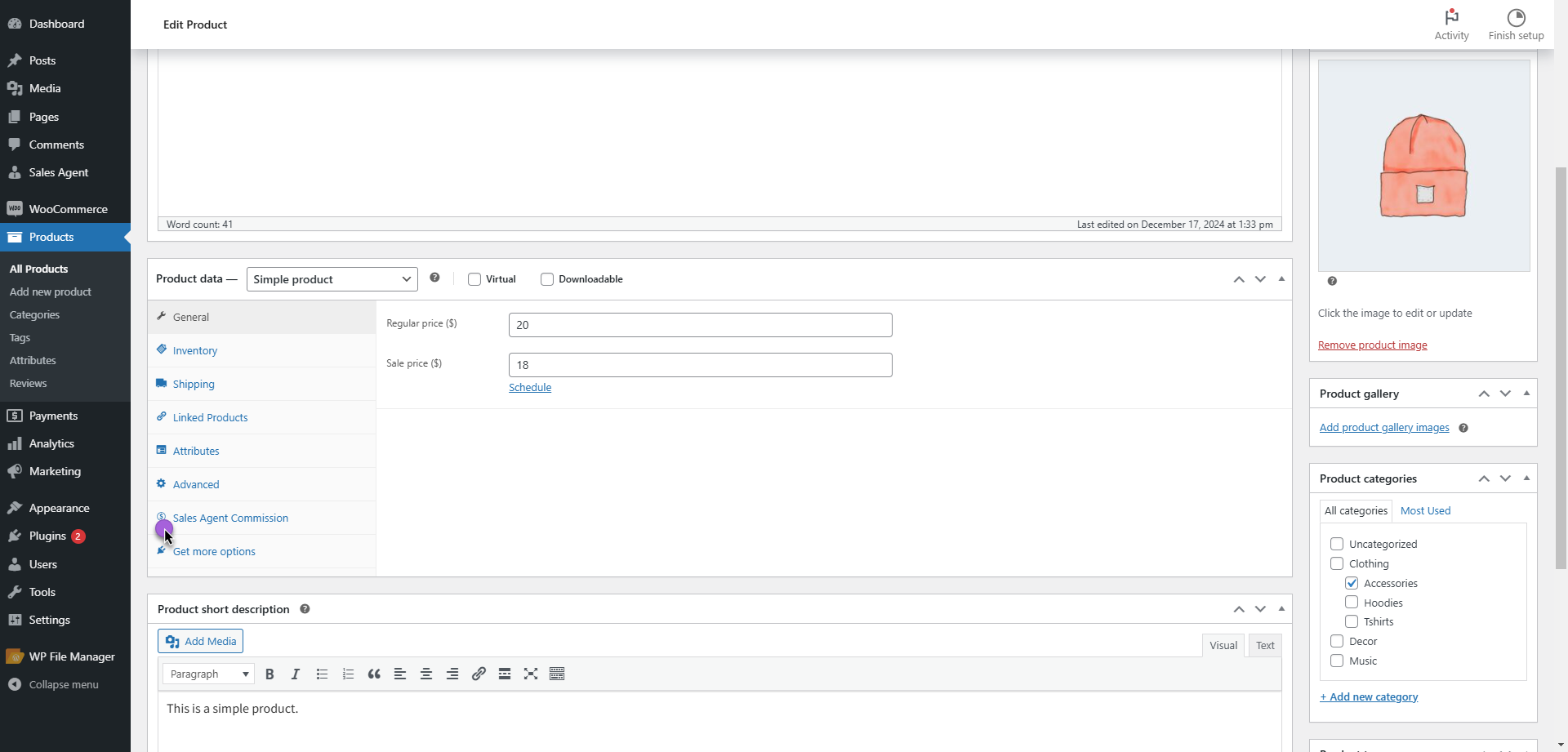
Task: Move Product data panel up
Action: coord(1239,279)
